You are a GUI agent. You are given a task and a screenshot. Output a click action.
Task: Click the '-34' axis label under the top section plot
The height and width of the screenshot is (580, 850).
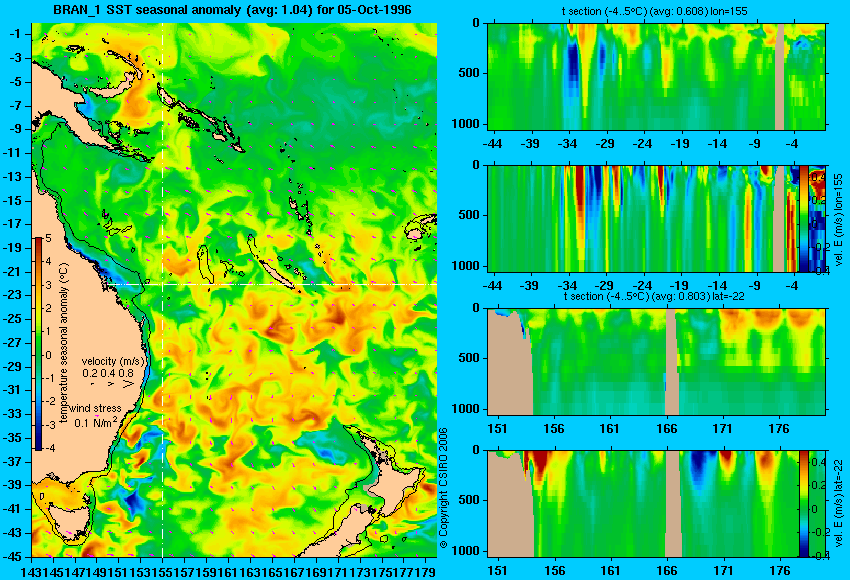[567, 144]
